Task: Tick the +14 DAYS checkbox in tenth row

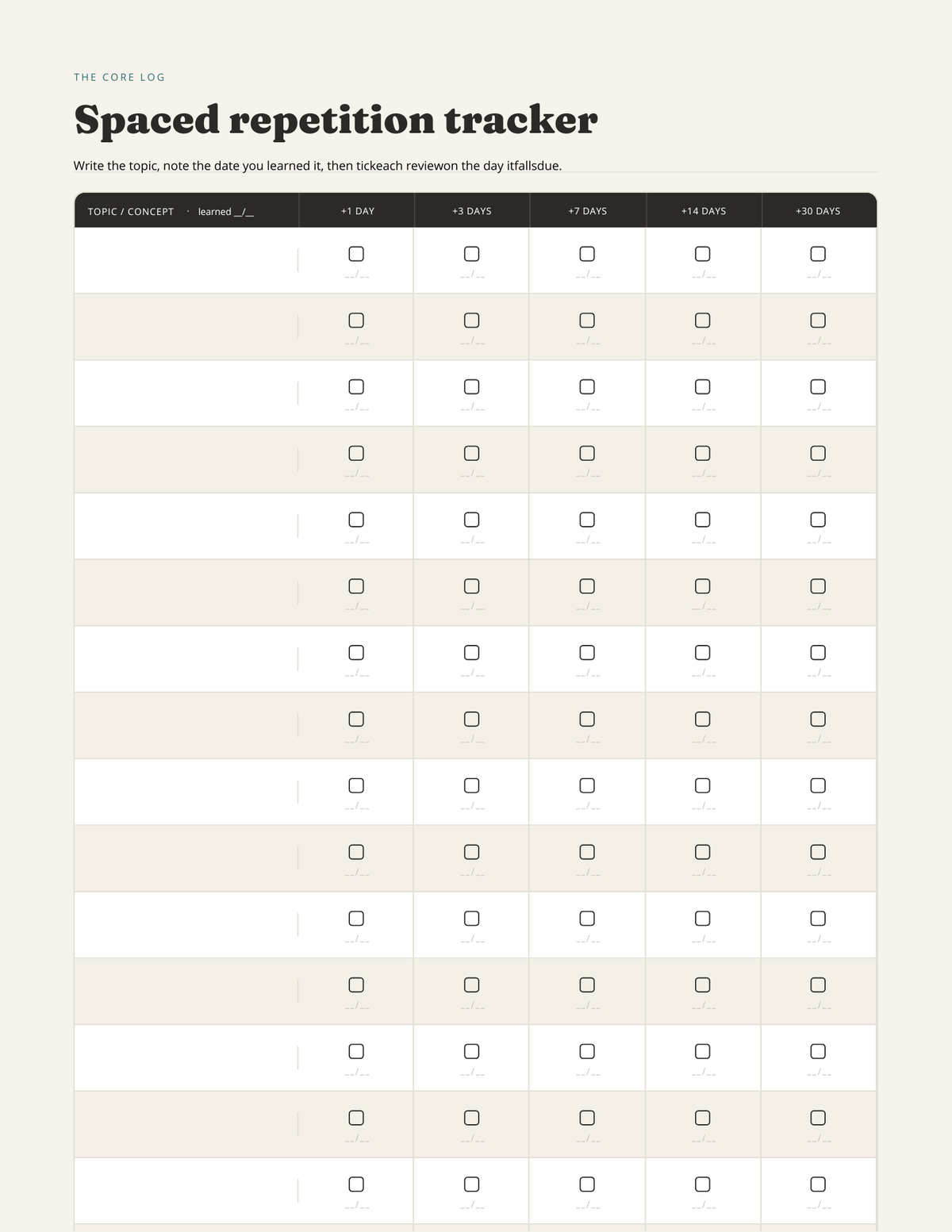Action: pos(702,852)
